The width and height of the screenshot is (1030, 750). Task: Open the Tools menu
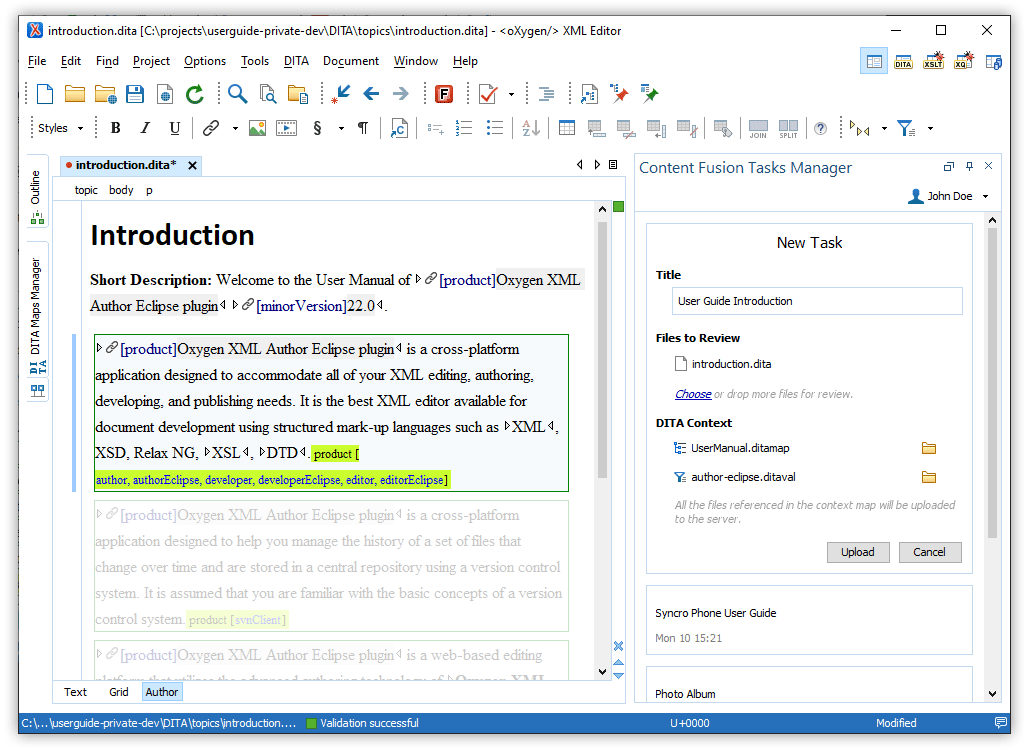[x=255, y=61]
